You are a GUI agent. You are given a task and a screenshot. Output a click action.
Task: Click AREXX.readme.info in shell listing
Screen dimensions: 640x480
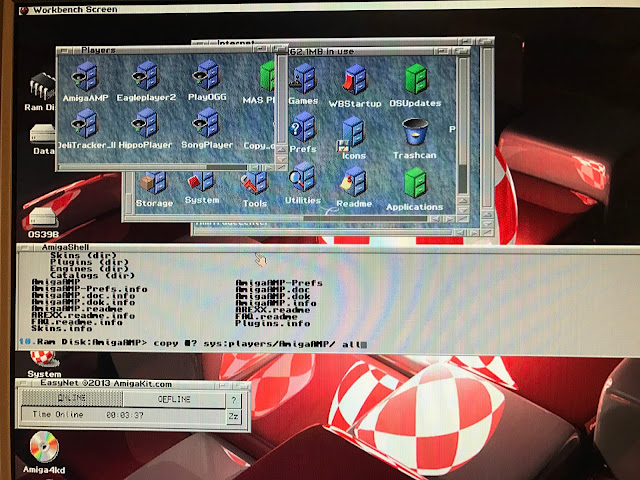[83, 316]
